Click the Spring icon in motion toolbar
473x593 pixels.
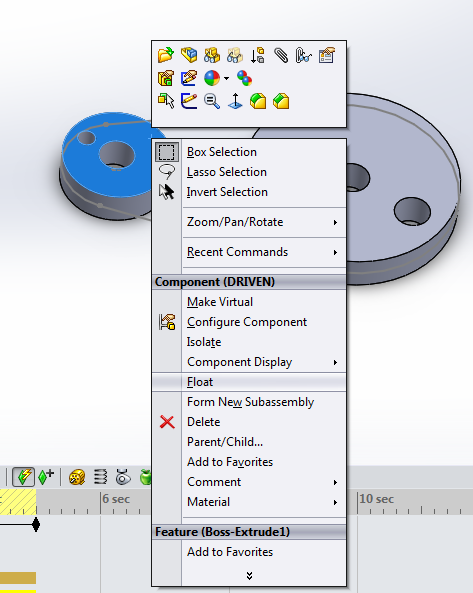click(100, 477)
